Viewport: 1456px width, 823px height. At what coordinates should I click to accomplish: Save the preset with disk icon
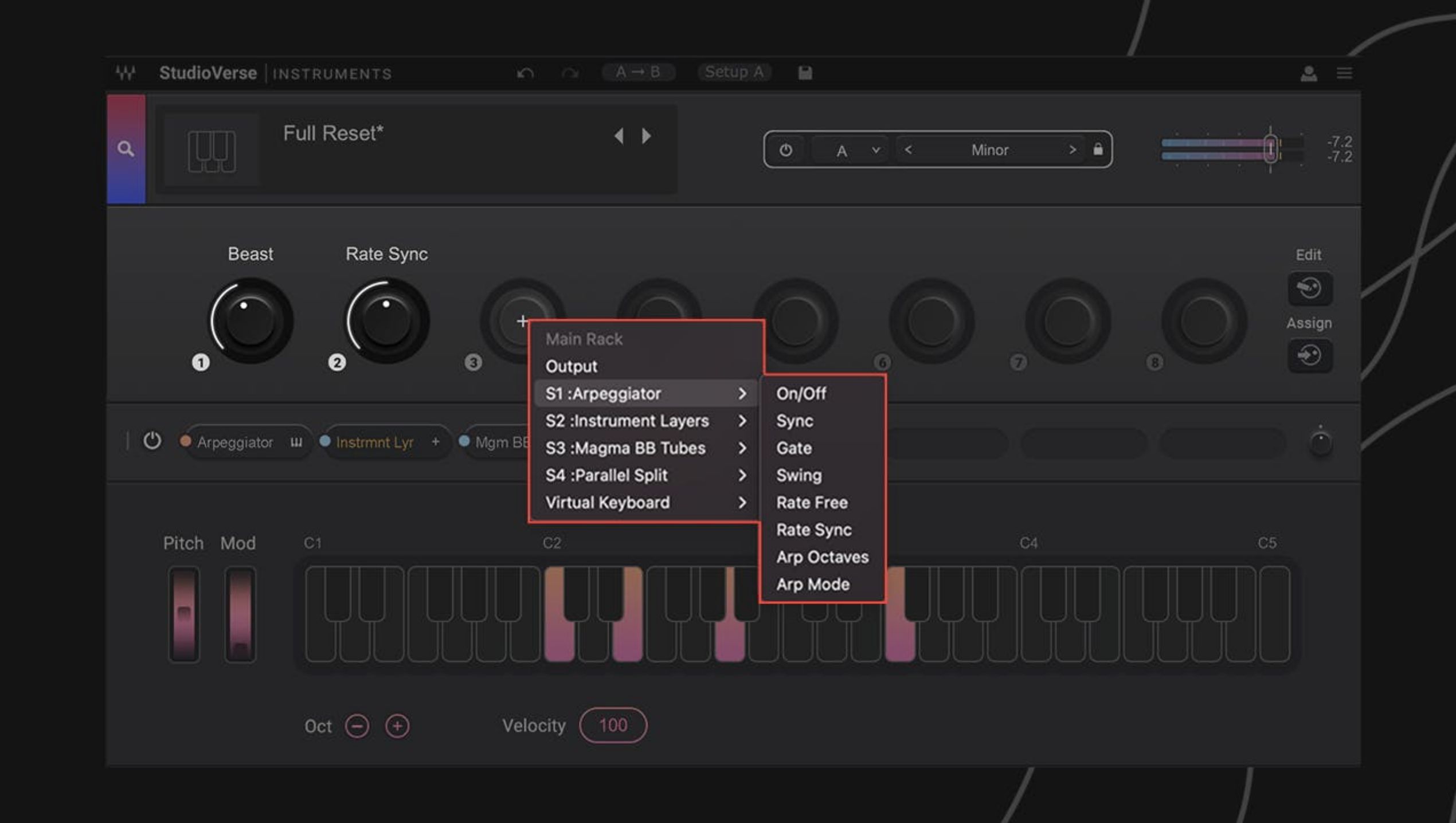tap(805, 73)
